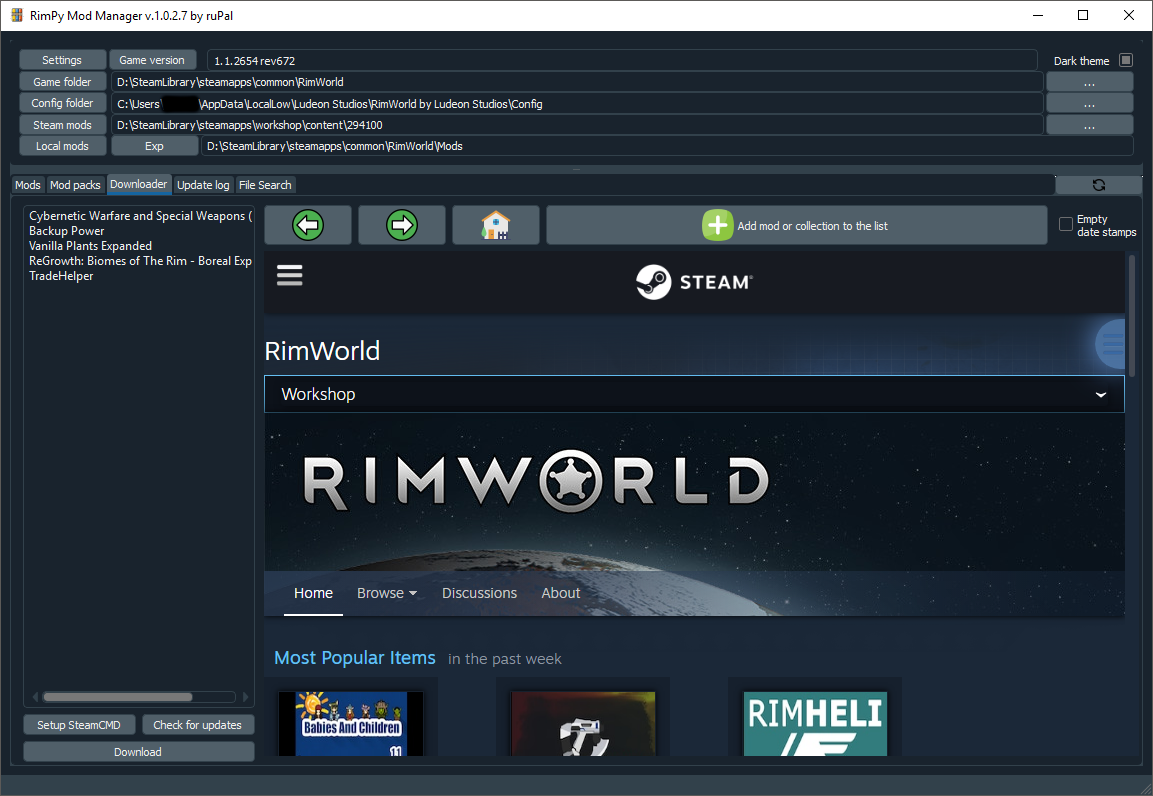
Task: Open the Discussions page
Action: tap(479, 593)
